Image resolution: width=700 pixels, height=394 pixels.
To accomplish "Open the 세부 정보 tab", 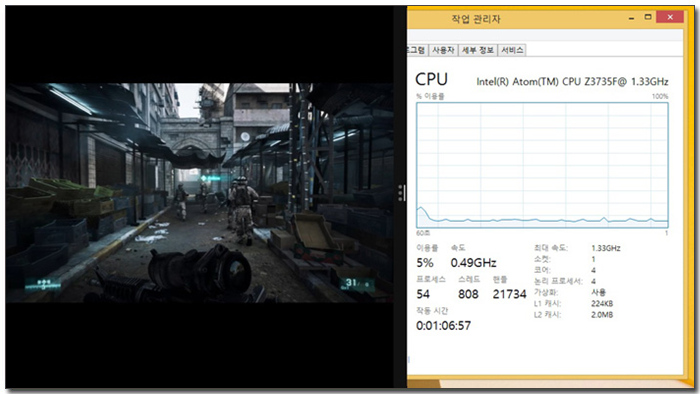I will (x=477, y=50).
